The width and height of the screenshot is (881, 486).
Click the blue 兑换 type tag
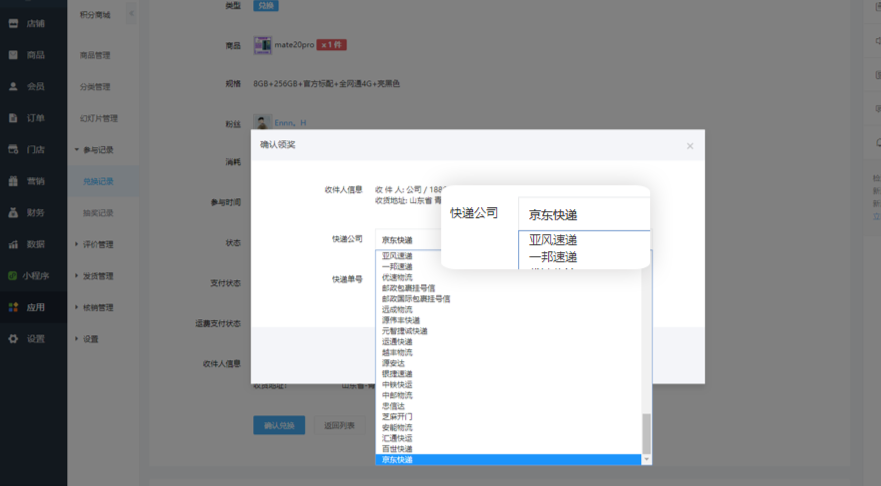click(x=266, y=6)
